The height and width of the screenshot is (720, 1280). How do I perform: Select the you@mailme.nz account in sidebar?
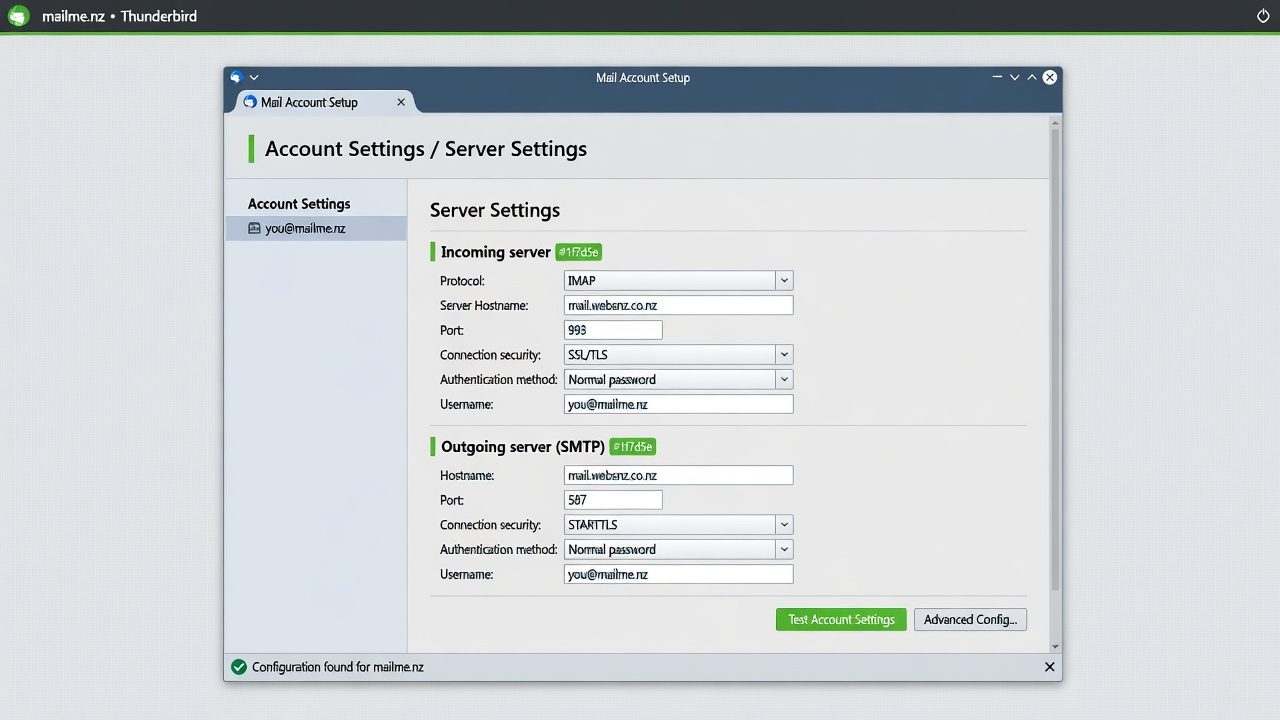click(x=316, y=228)
